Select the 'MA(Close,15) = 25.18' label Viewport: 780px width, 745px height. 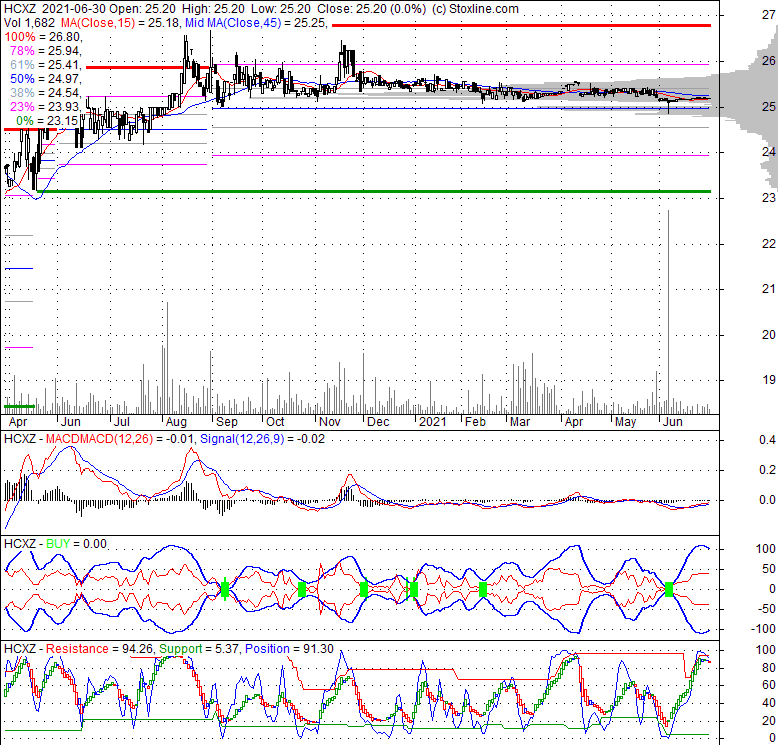coord(120,23)
